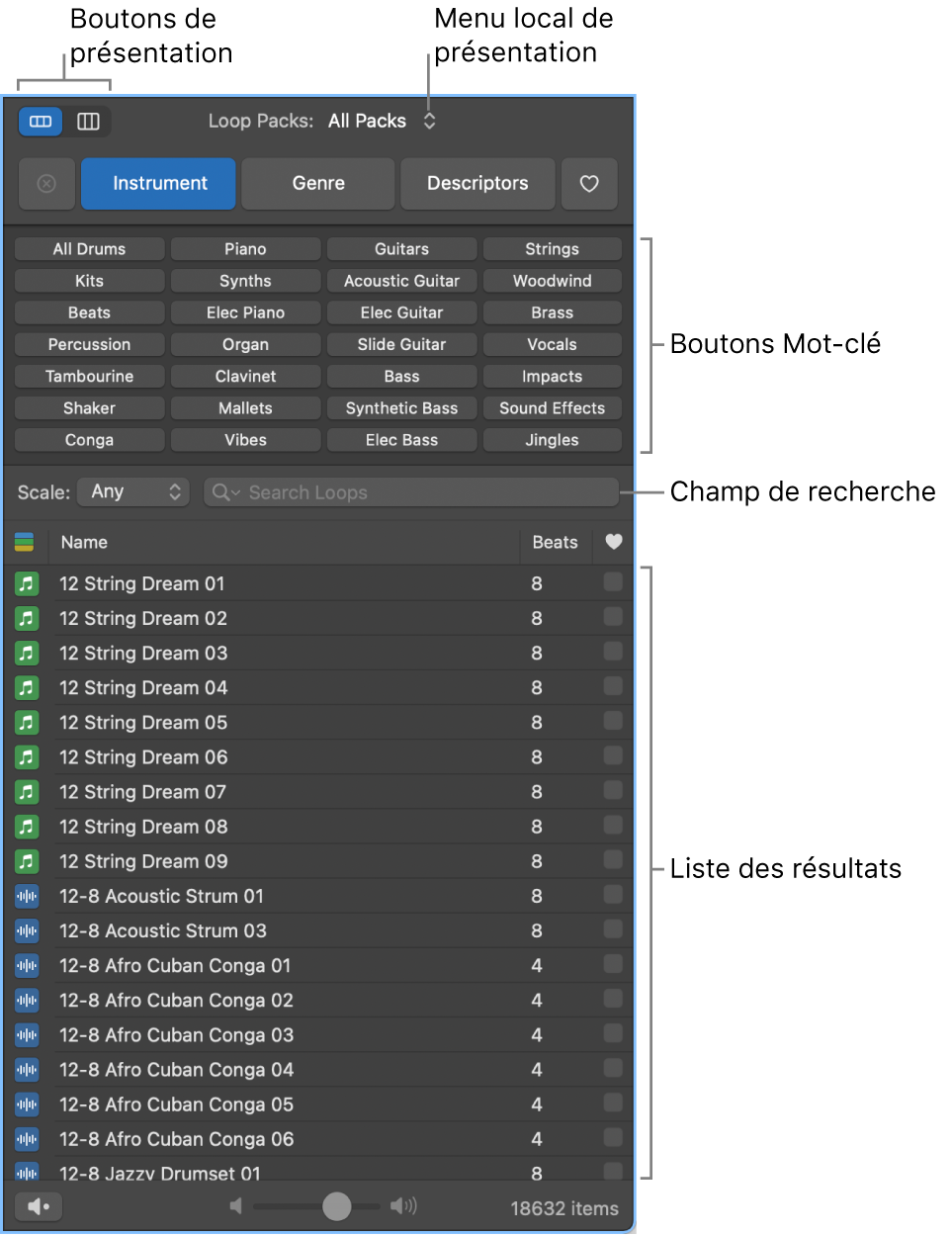952x1236 pixels.
Task: Switch to column view icon
Action: tap(88, 122)
